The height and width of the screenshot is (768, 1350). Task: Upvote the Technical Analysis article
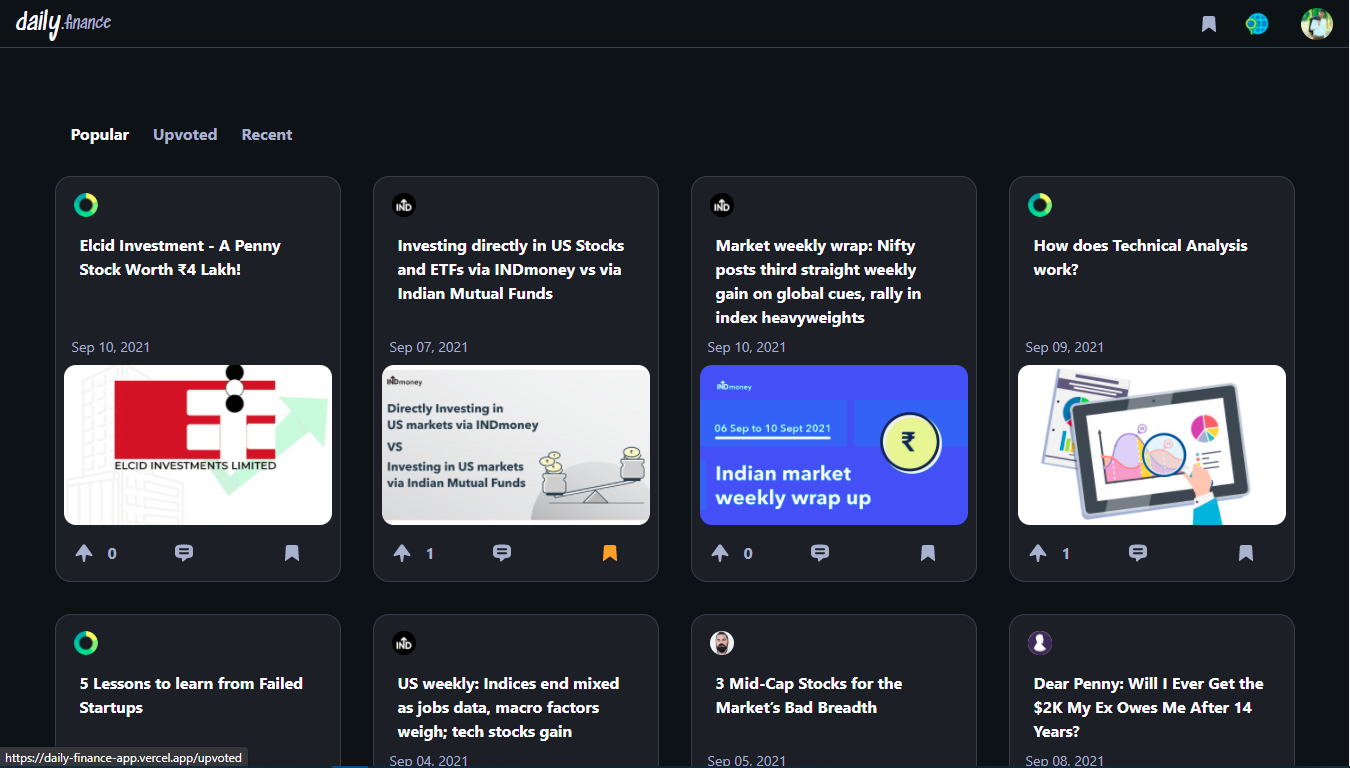(1038, 552)
